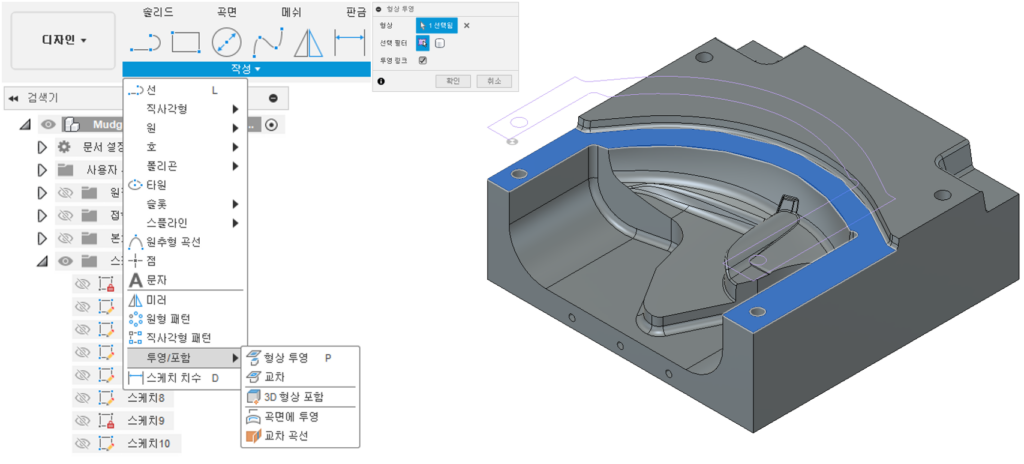The height and width of the screenshot is (464, 1024).
Task: Choose 선 (Line) from the 작성 menu
Action: (185, 90)
